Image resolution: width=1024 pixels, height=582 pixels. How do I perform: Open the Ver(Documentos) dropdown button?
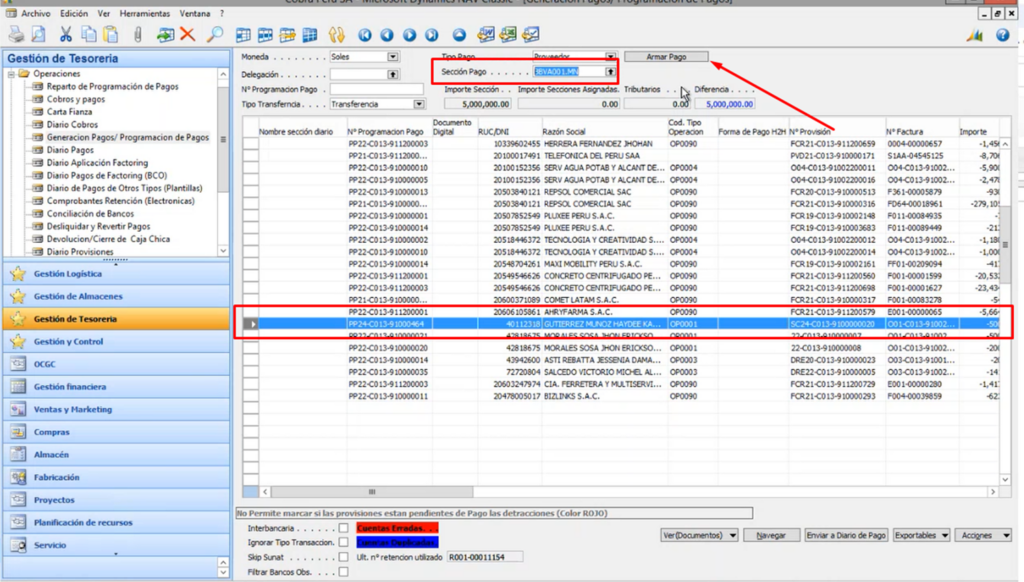click(x=699, y=535)
